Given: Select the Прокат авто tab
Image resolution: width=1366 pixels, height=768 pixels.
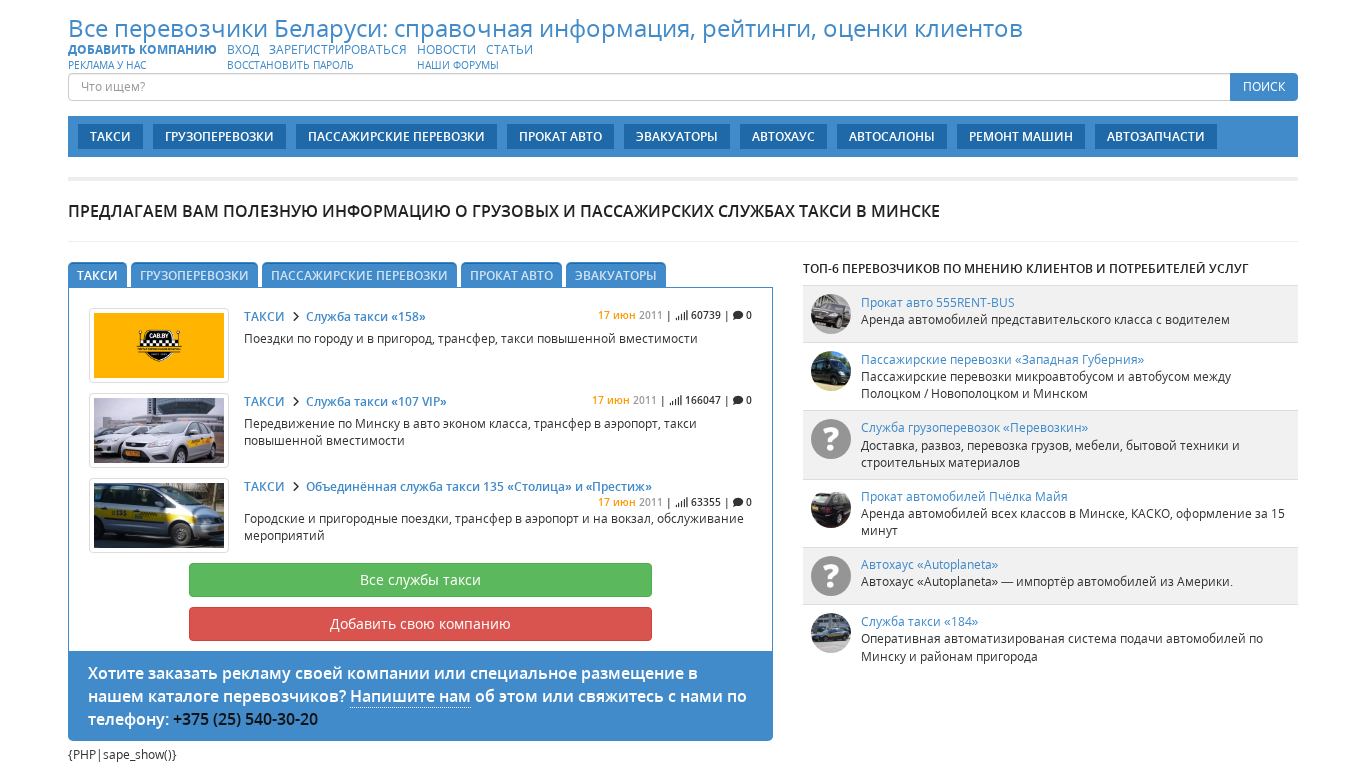Looking at the screenshot, I should 511,275.
